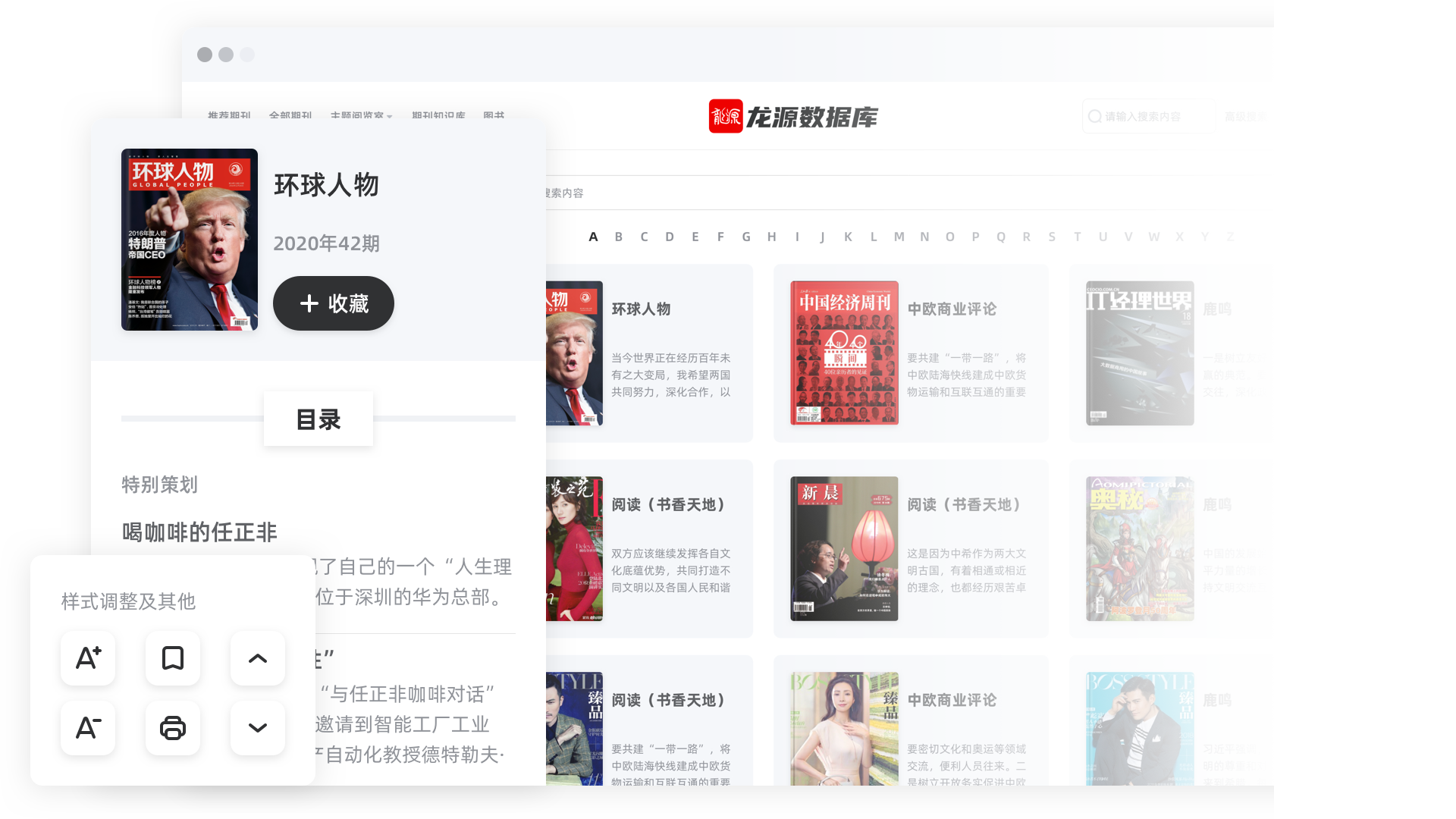Viewport: 1456px width, 819px height.
Task: Open 期刊知识库 in navigation
Action: (x=438, y=116)
